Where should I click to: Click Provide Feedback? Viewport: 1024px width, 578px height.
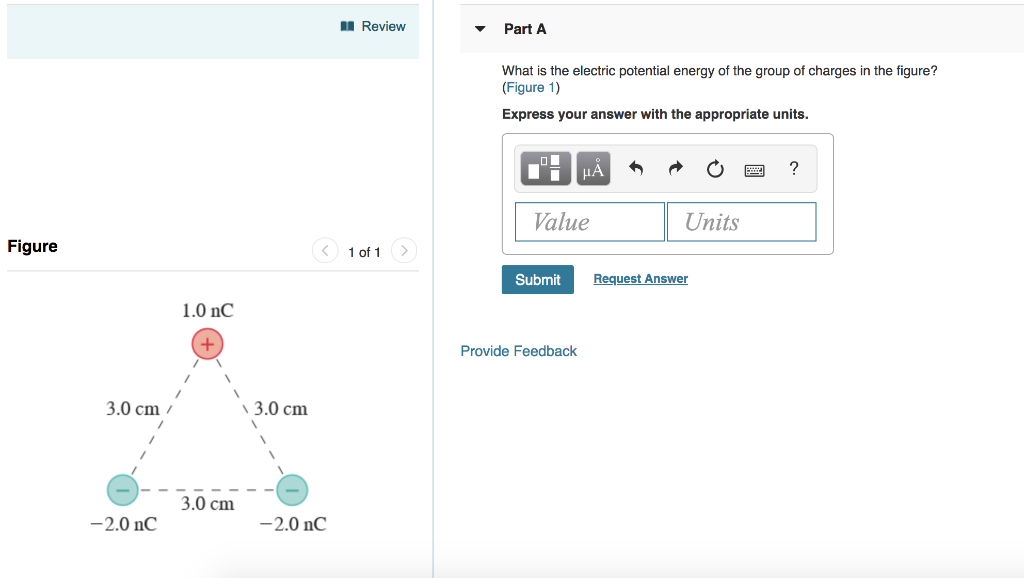[518, 351]
